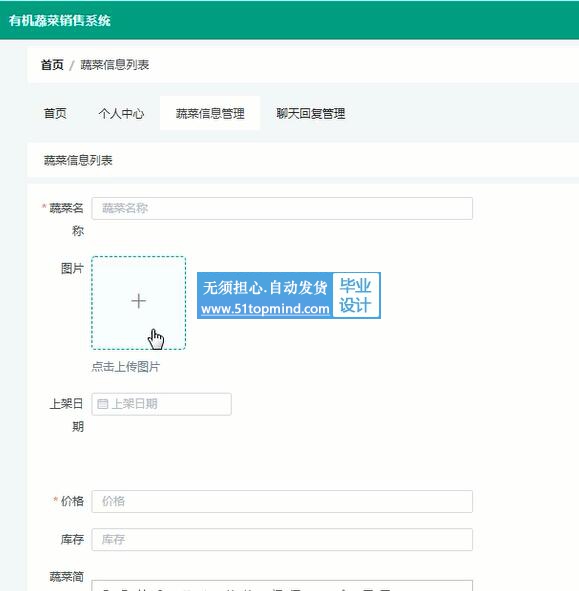Click the calendar icon in 上架日期 field

pyautogui.click(x=103, y=404)
